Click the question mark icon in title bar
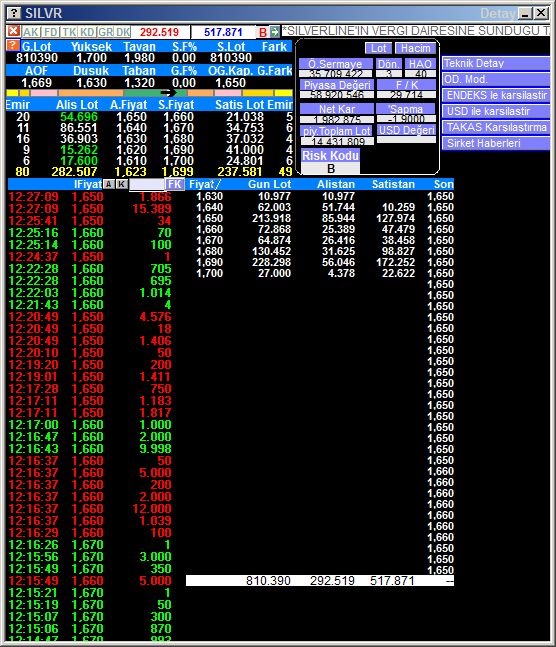Image resolution: width=556 pixels, height=647 pixels. click(x=14, y=13)
